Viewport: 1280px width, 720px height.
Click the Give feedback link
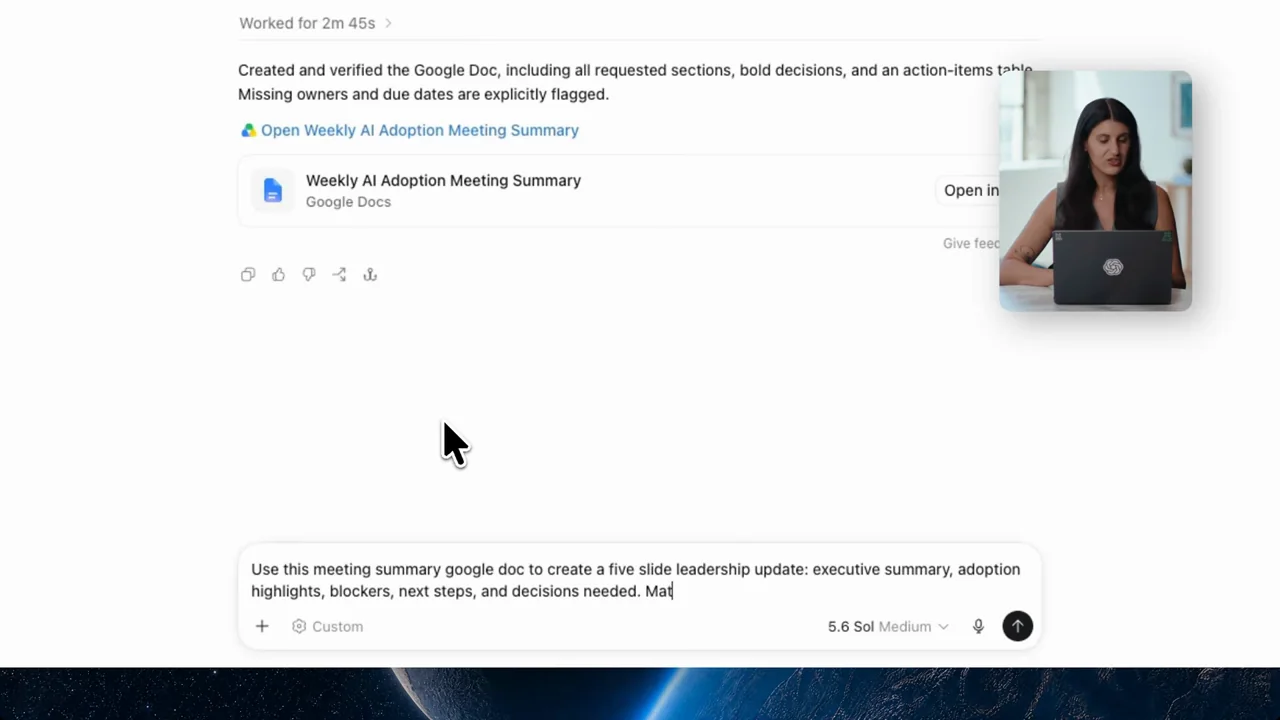pyautogui.click(x=971, y=243)
